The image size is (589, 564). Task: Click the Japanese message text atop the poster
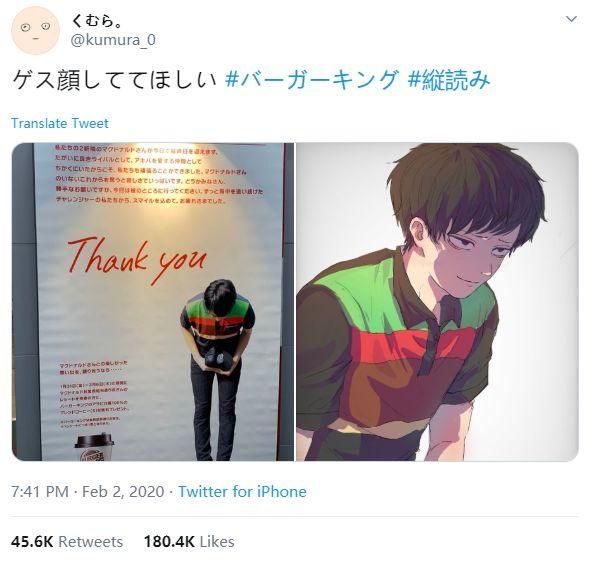(x=160, y=176)
